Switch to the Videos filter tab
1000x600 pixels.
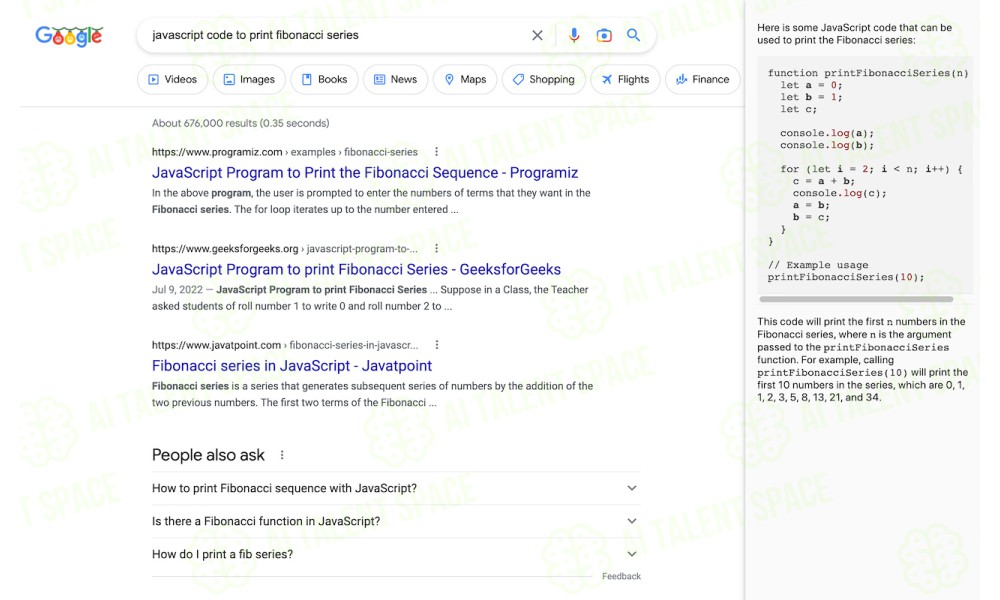(172, 79)
